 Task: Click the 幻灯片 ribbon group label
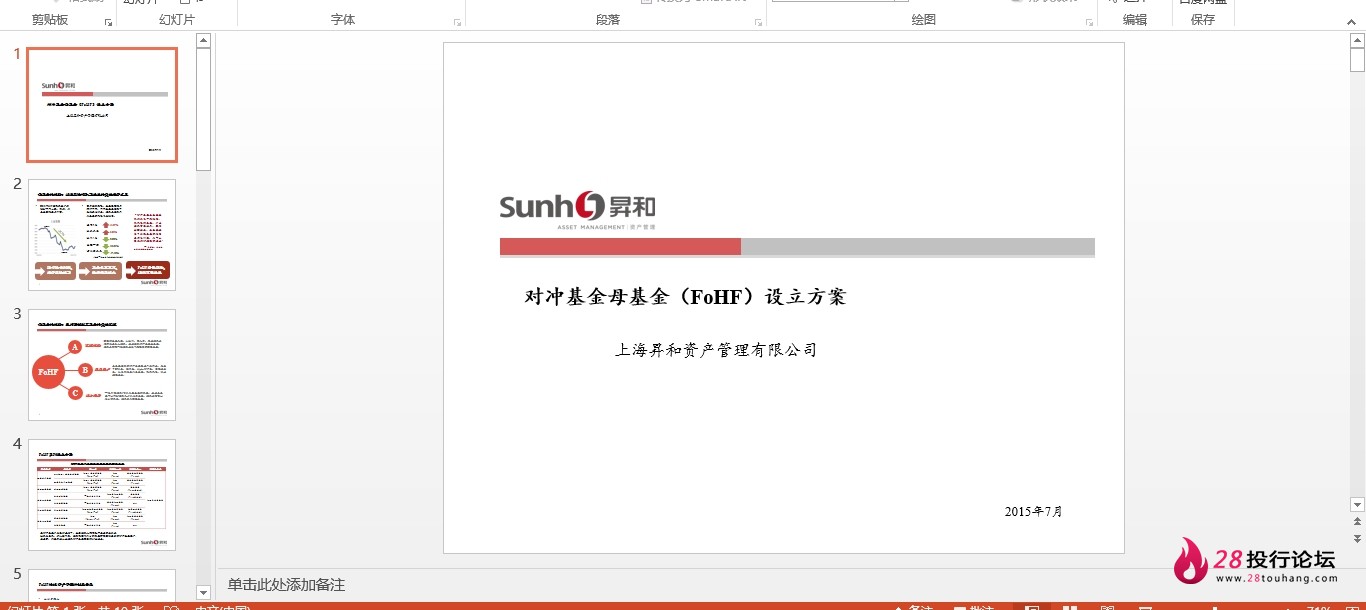pos(177,20)
